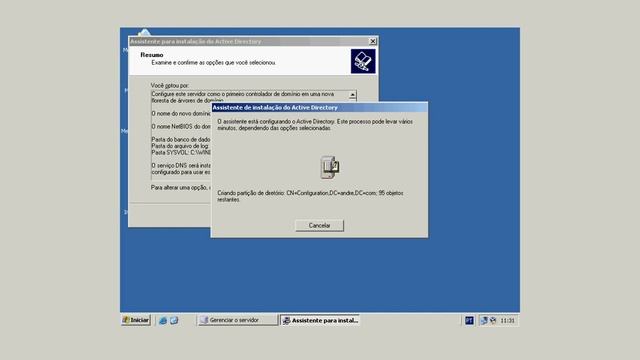Close the Active Directory wizard summary window
640x360 pixels.
[373, 41]
